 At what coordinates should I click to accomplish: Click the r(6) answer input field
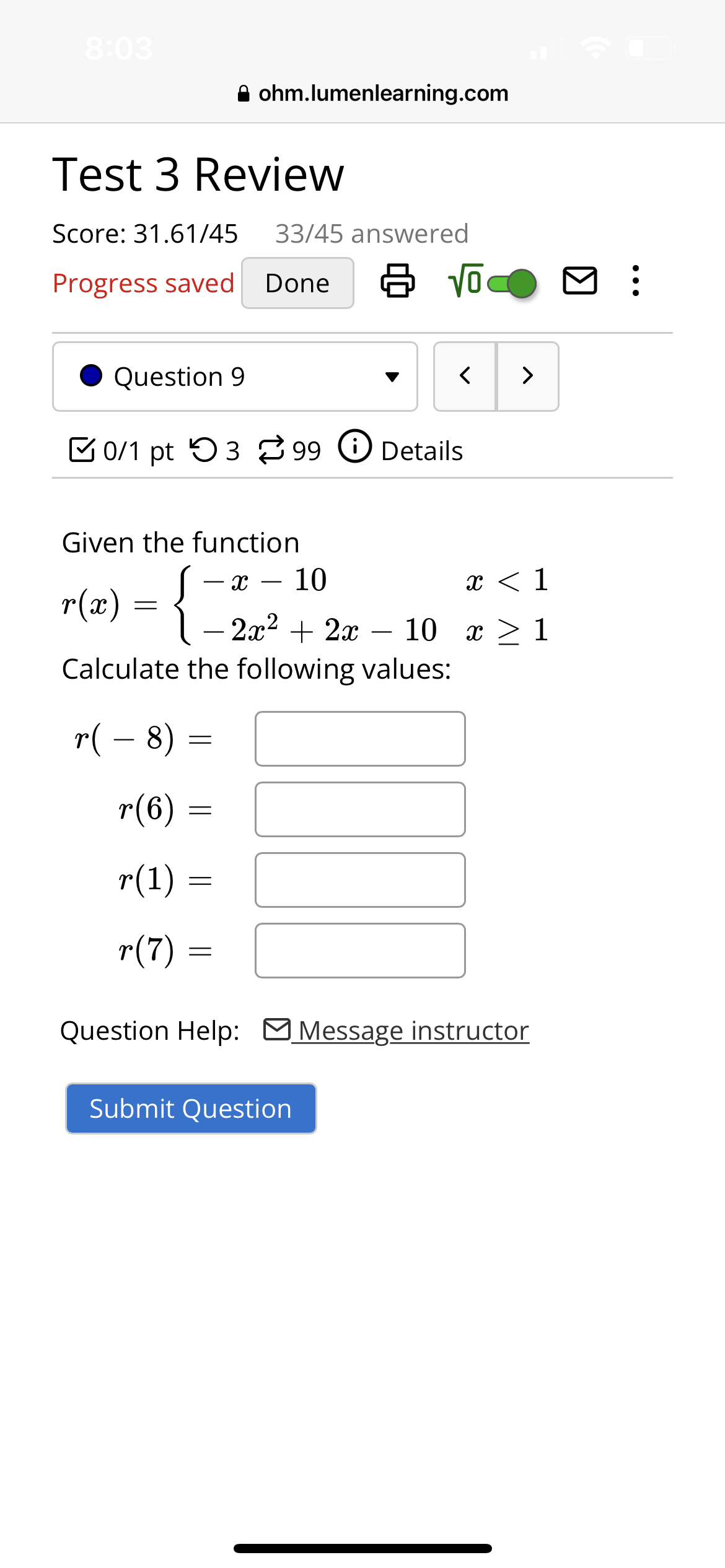click(x=359, y=809)
